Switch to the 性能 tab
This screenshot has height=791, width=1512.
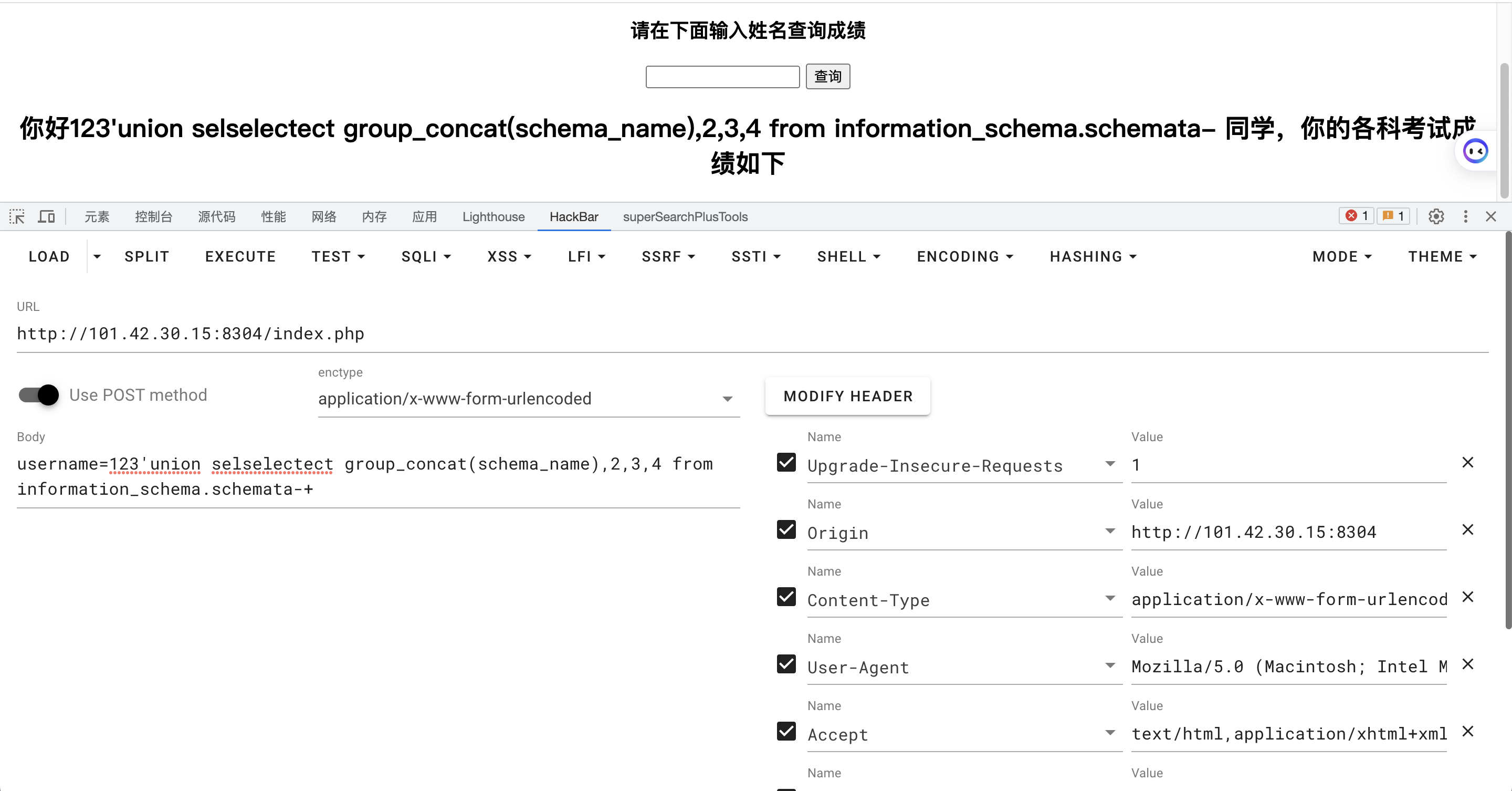point(274,217)
